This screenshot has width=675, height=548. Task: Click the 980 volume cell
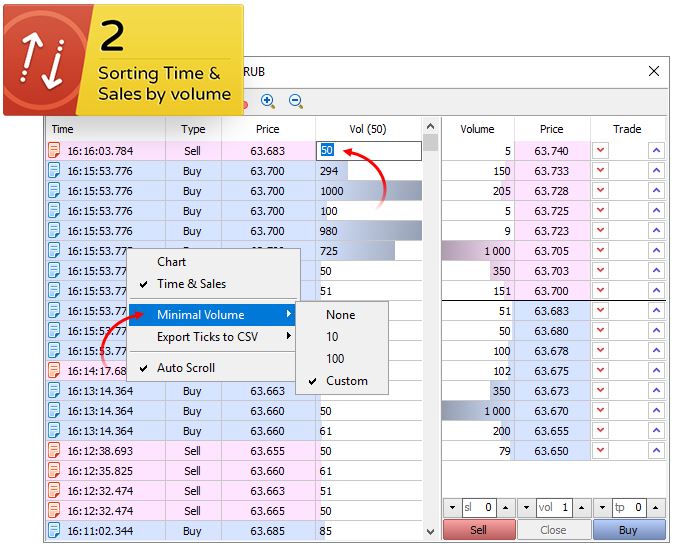(369, 231)
